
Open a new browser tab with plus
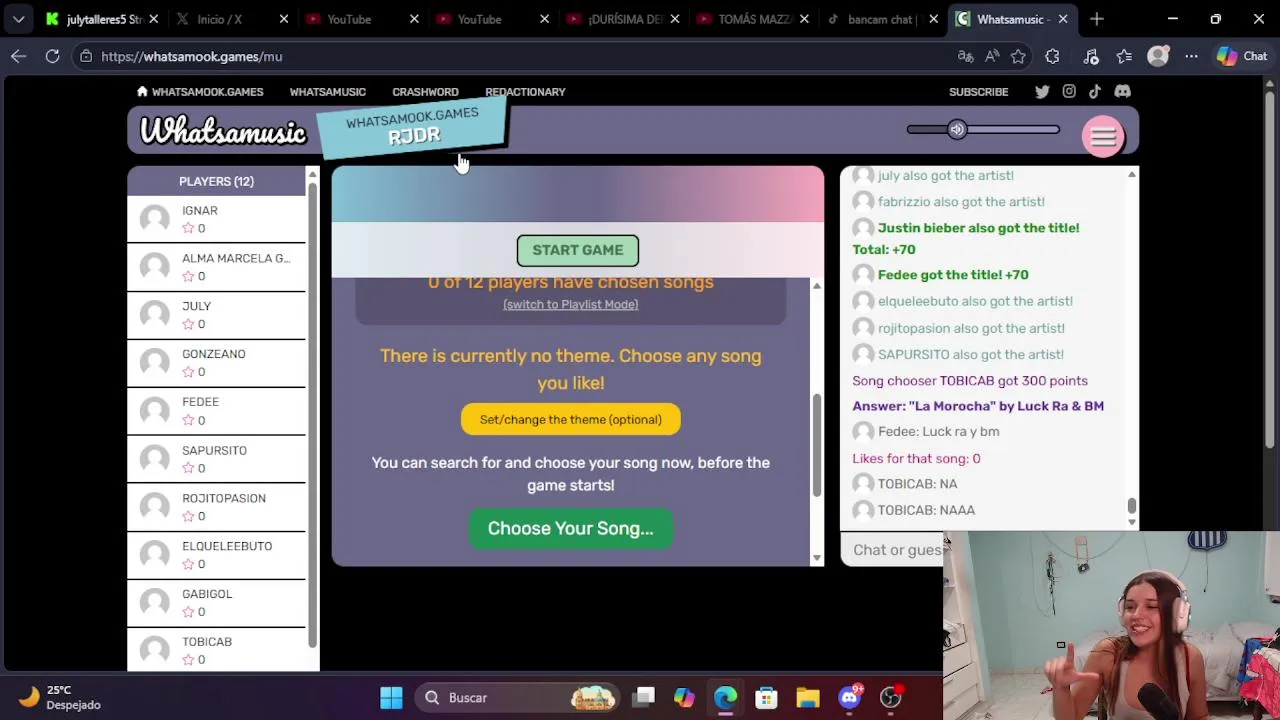(x=1097, y=19)
